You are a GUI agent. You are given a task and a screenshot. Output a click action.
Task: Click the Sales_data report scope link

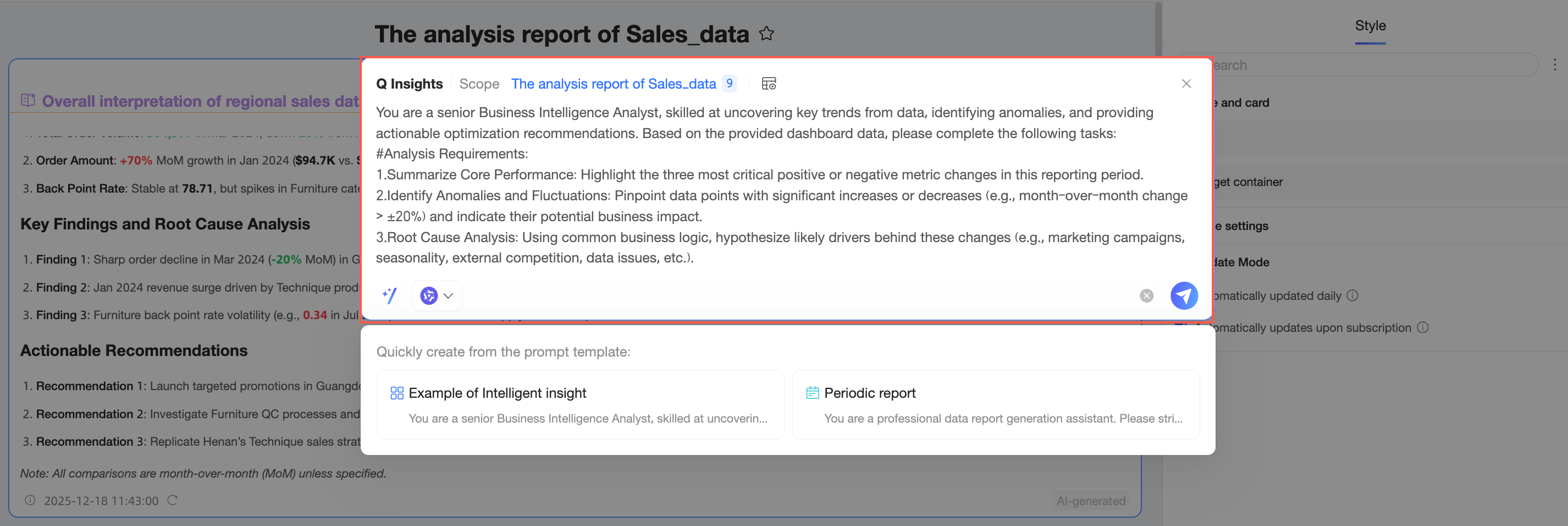coord(613,84)
